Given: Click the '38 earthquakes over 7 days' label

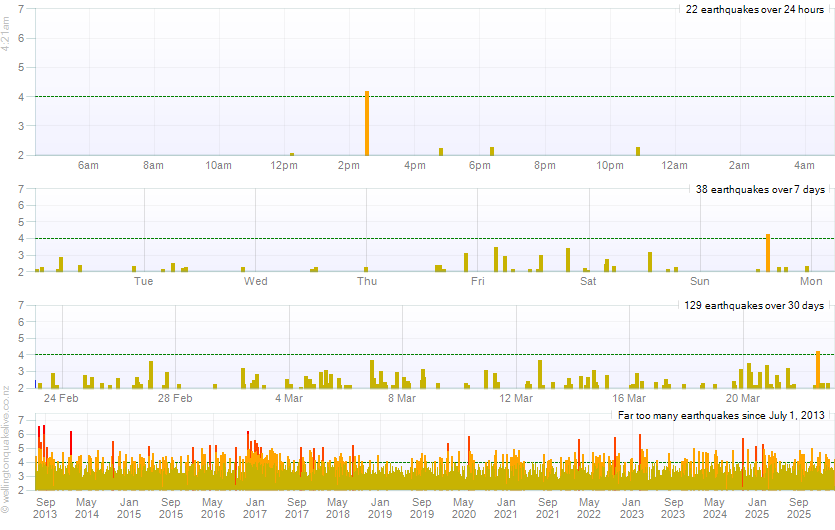Looking at the screenshot, I should coord(760,188).
